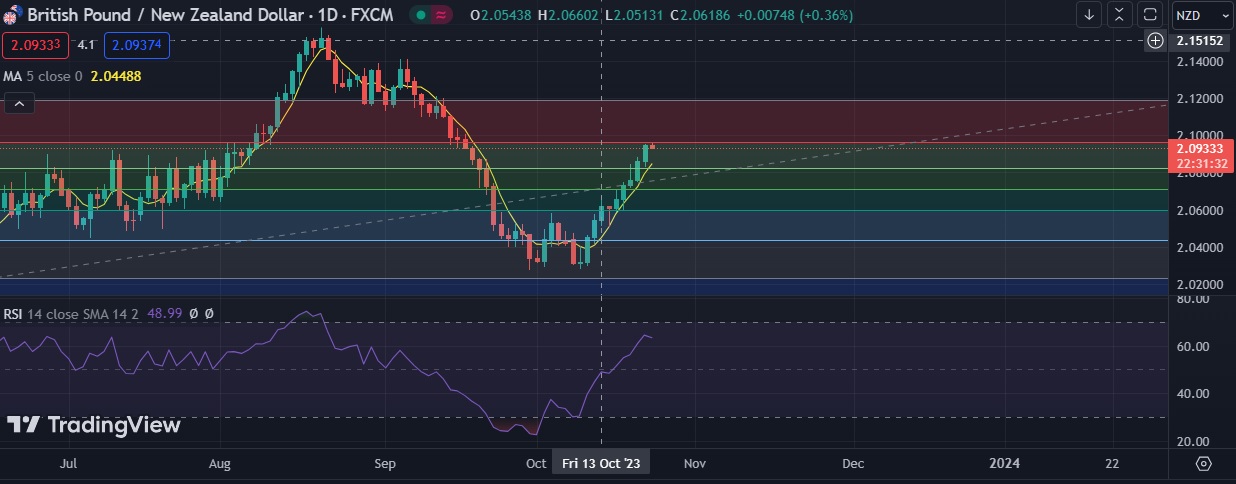The height and width of the screenshot is (484, 1236).
Task: Click the 20.00 RSI scale label
Action: tap(1195, 441)
